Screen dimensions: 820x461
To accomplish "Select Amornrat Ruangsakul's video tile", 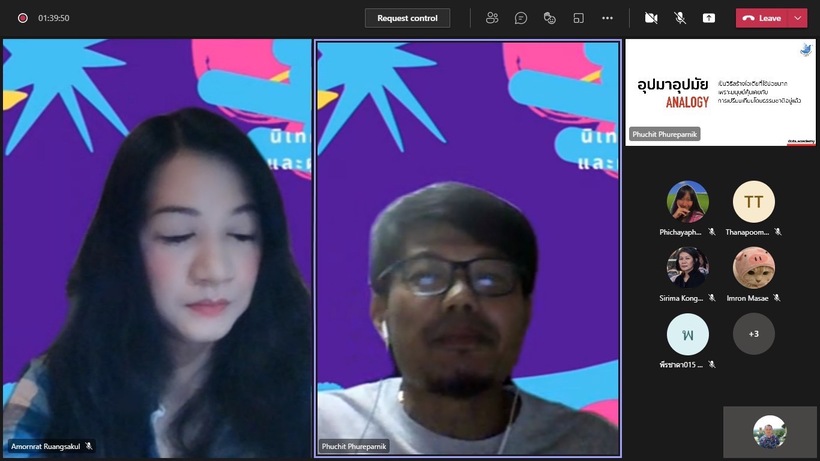I will tap(157, 248).
